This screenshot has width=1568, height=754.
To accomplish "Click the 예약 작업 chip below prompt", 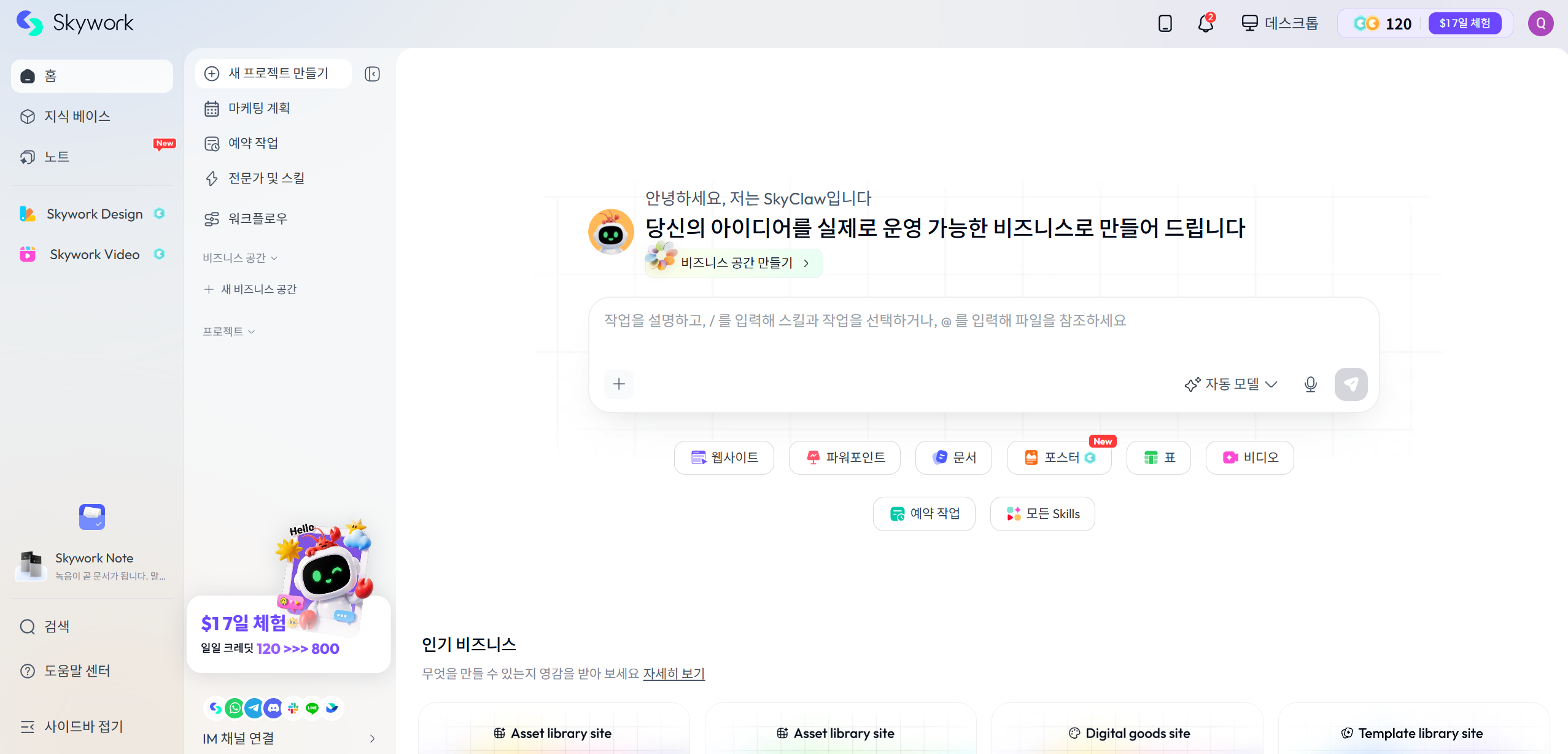I will (x=924, y=514).
